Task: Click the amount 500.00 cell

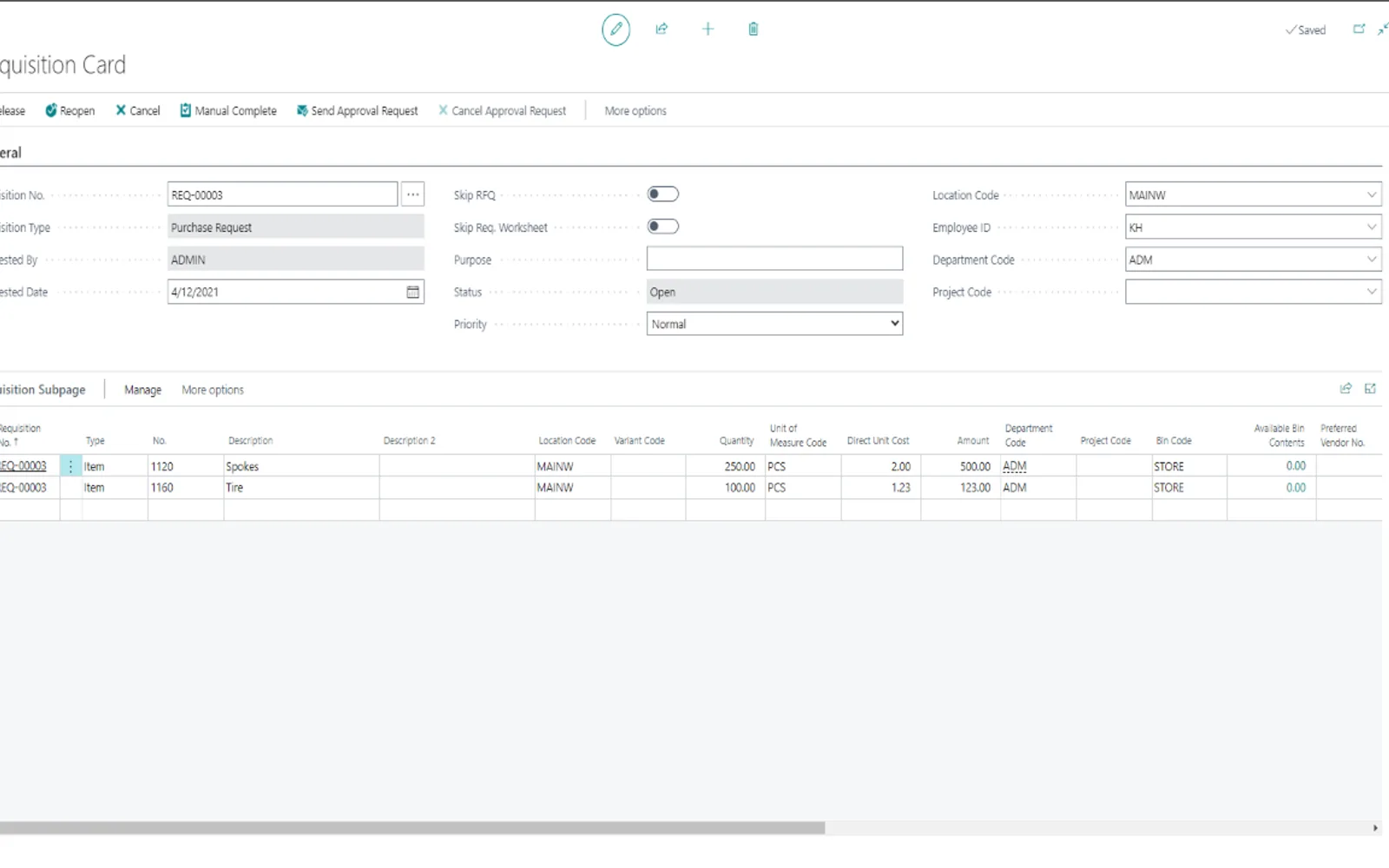Action: click(960, 466)
